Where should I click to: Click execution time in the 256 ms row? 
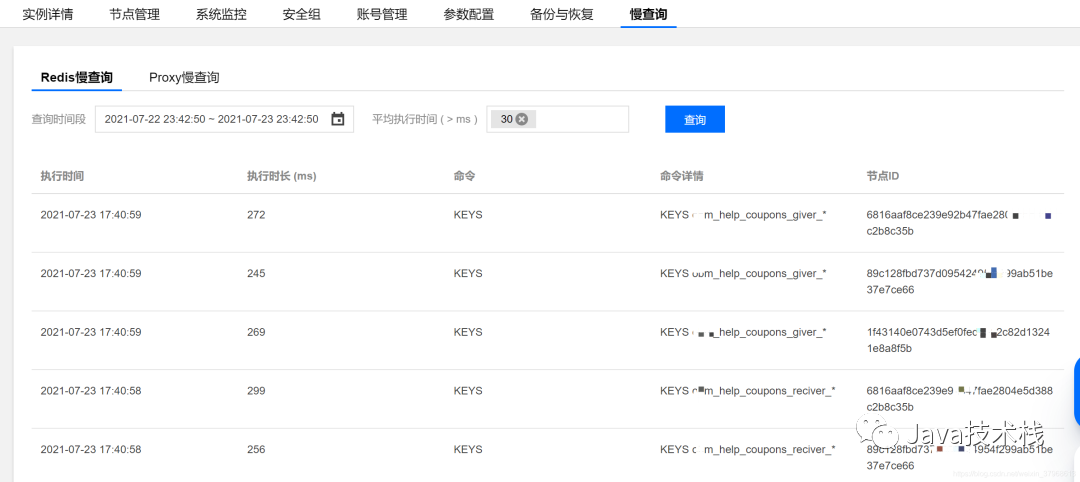91,449
